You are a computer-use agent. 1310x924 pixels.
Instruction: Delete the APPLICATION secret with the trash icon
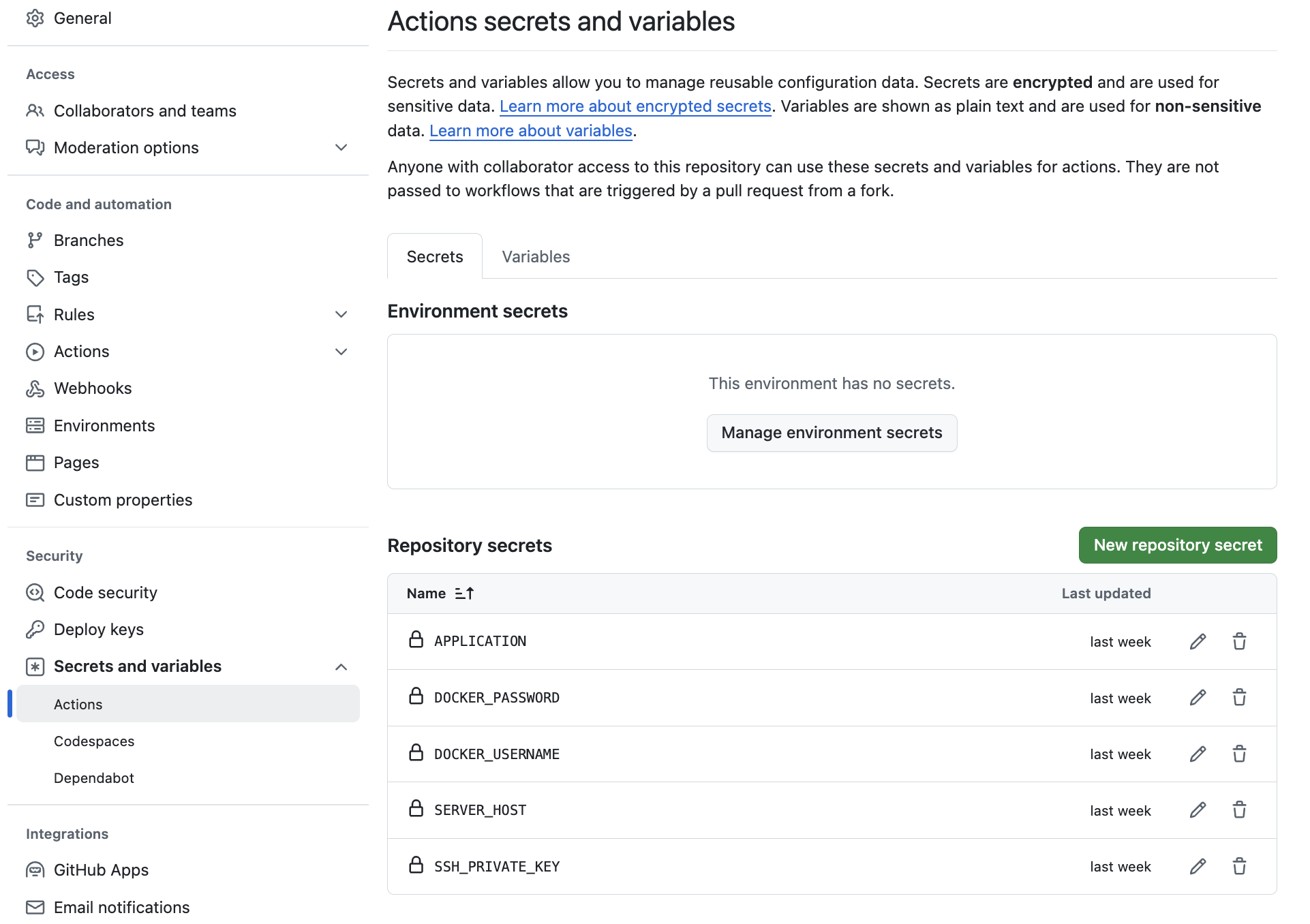point(1239,641)
